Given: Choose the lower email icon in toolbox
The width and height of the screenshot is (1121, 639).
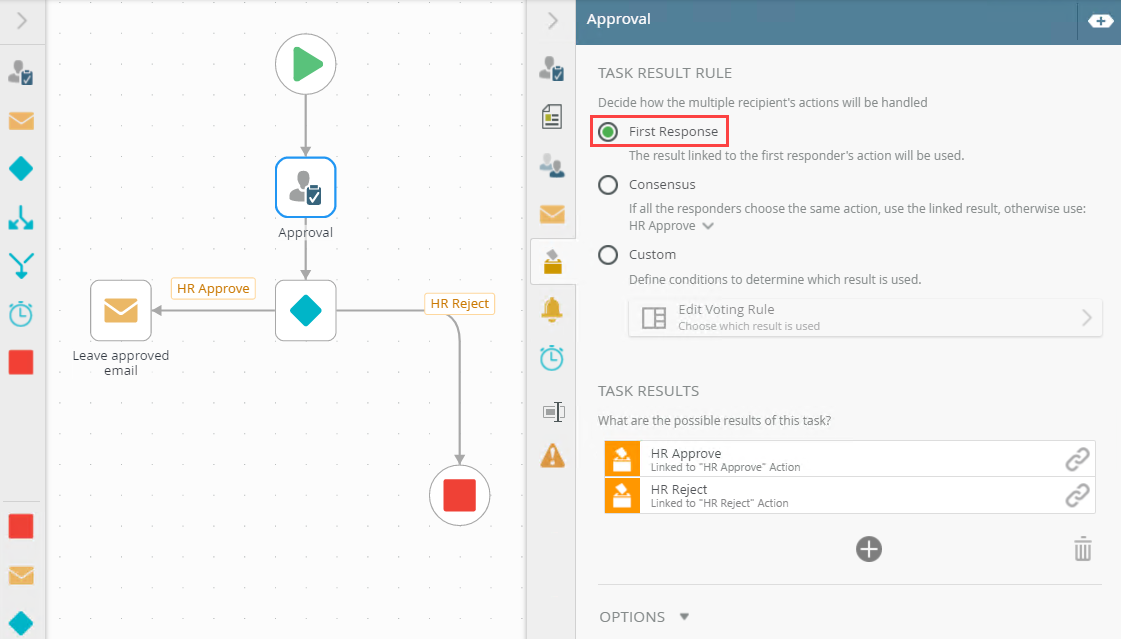Looking at the screenshot, I should click(x=21, y=575).
